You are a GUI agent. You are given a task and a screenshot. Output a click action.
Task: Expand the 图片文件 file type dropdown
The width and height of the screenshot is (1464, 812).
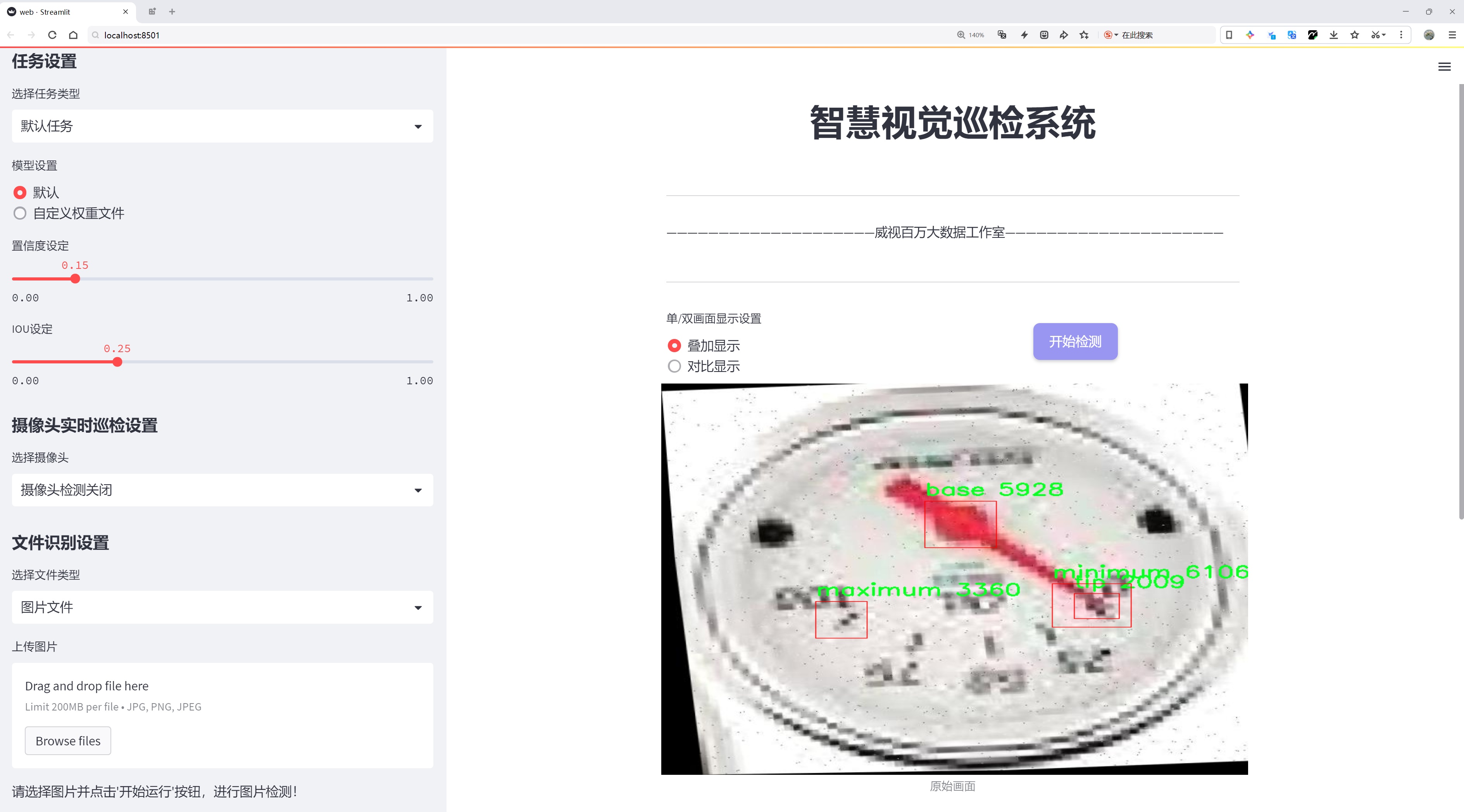pyautogui.click(x=222, y=607)
